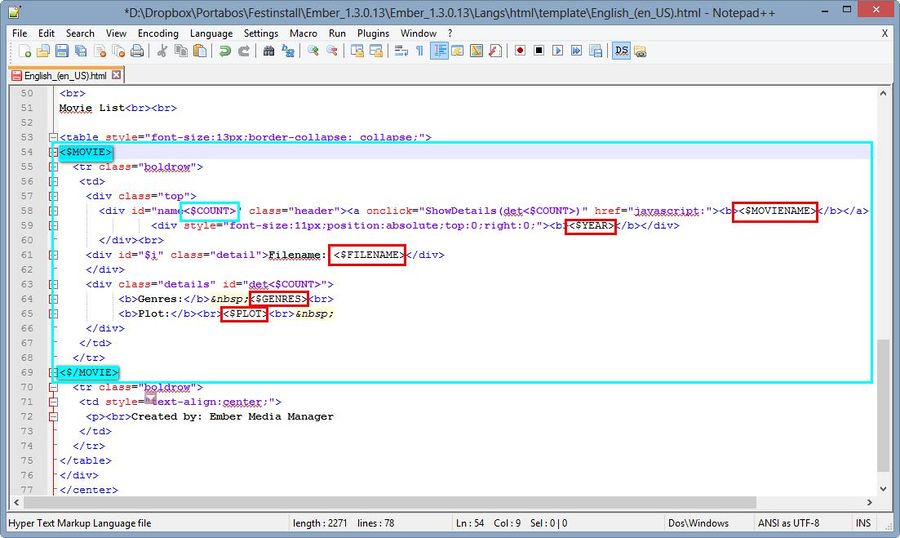The width and height of the screenshot is (900, 538).
Task: Collapse the fold marker on line 63
Action: coord(52,284)
